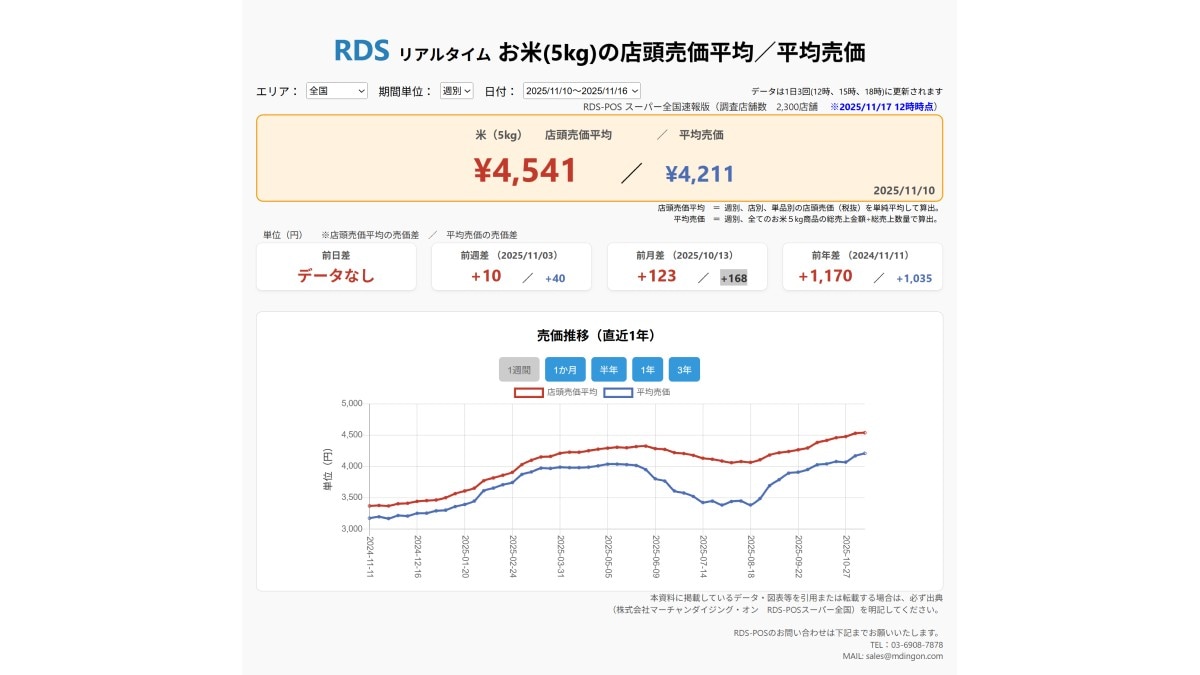Viewport: 1200px width, 675px height.
Task: Click the 売価推移（直近1年） chart title
Action: (600, 335)
